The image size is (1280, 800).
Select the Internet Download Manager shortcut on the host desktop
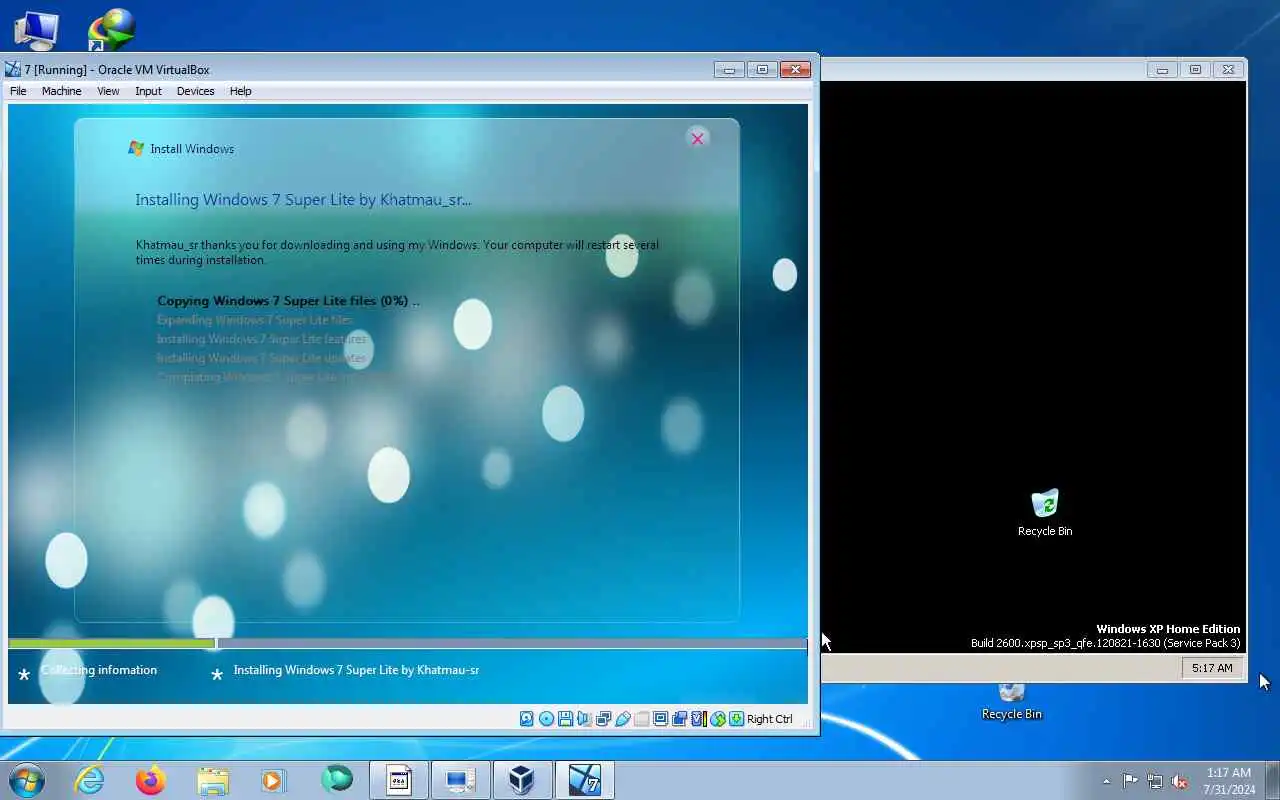(x=111, y=29)
